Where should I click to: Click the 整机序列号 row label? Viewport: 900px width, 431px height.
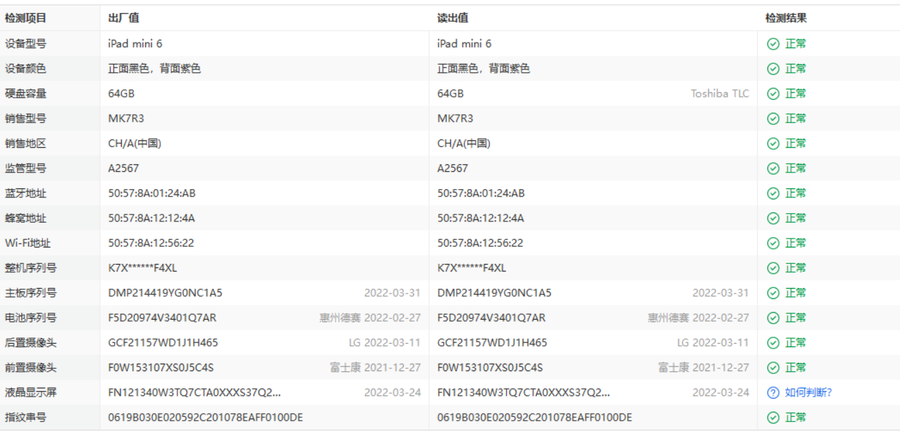[x=31, y=268]
